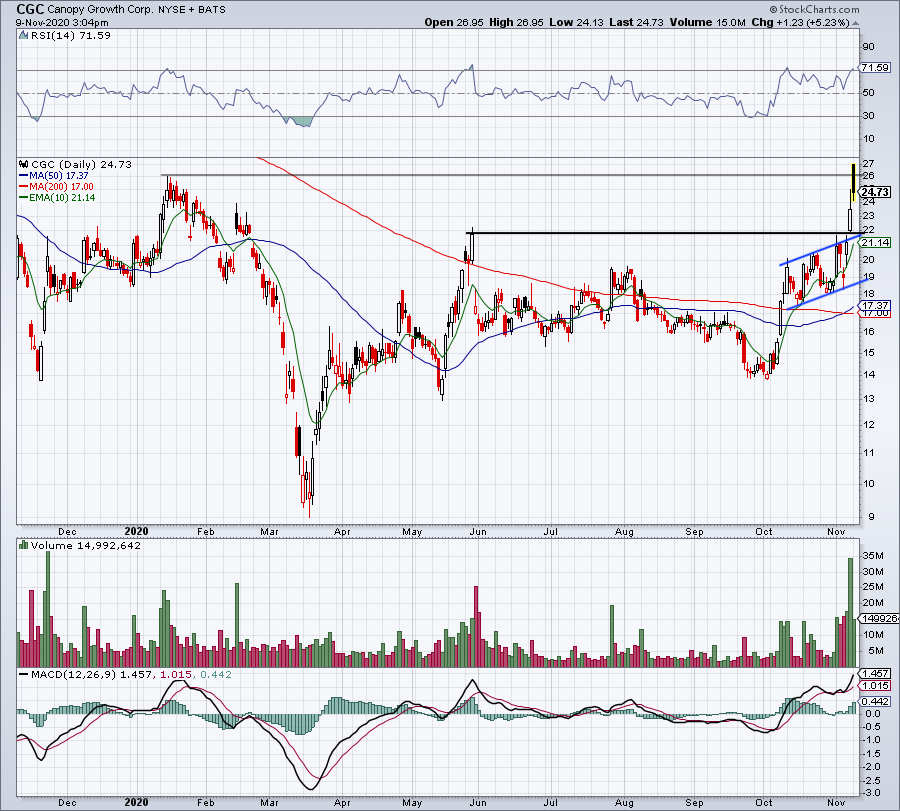Viewport: 900px width, 811px height.
Task: Click the volume bars icon beside Volume label
Action: pyautogui.click(x=24, y=545)
